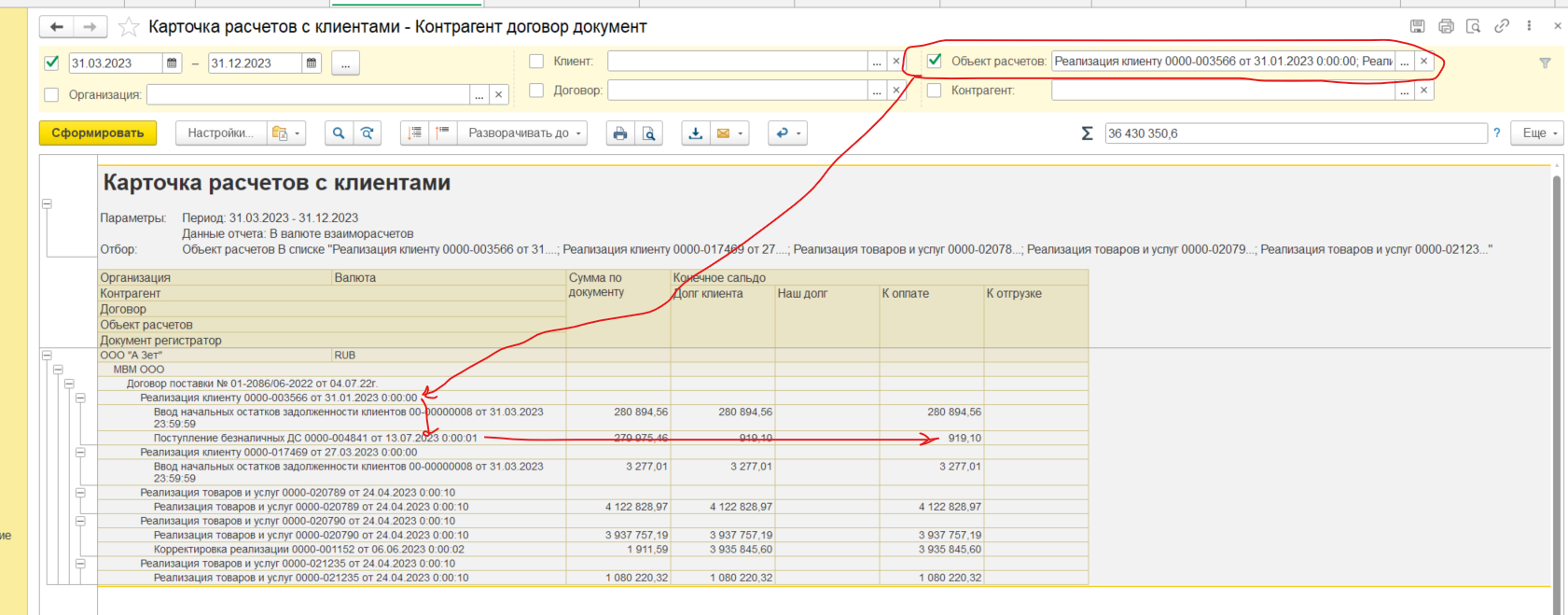
Task: Click the magnifier Find icon in report toolbar
Action: (339, 133)
